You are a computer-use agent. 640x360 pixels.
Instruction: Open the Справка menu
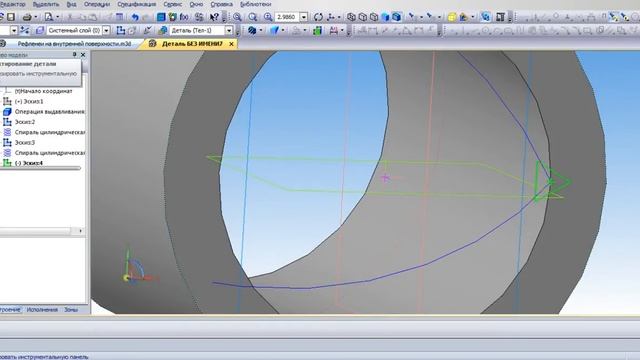(x=222, y=4)
